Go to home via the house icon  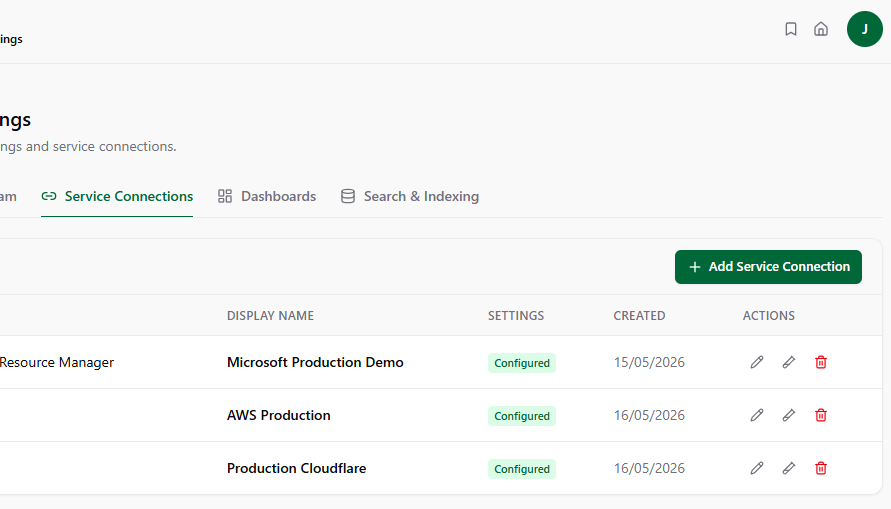tap(821, 29)
